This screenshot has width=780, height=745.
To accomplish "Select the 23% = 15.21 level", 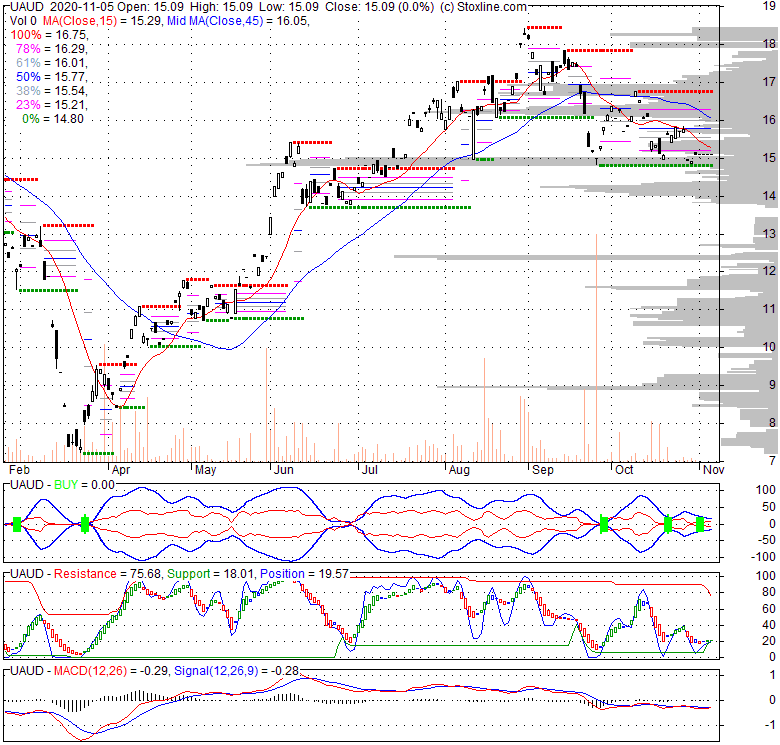I will pos(52,104).
